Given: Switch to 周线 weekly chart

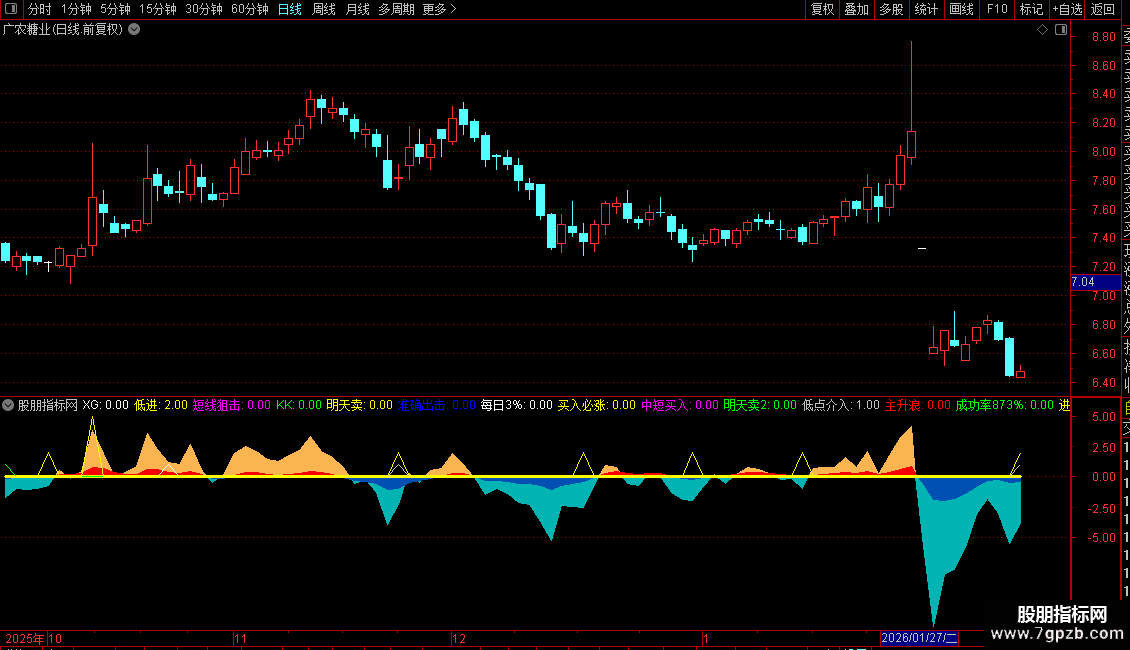Looking at the screenshot, I should (x=324, y=9).
